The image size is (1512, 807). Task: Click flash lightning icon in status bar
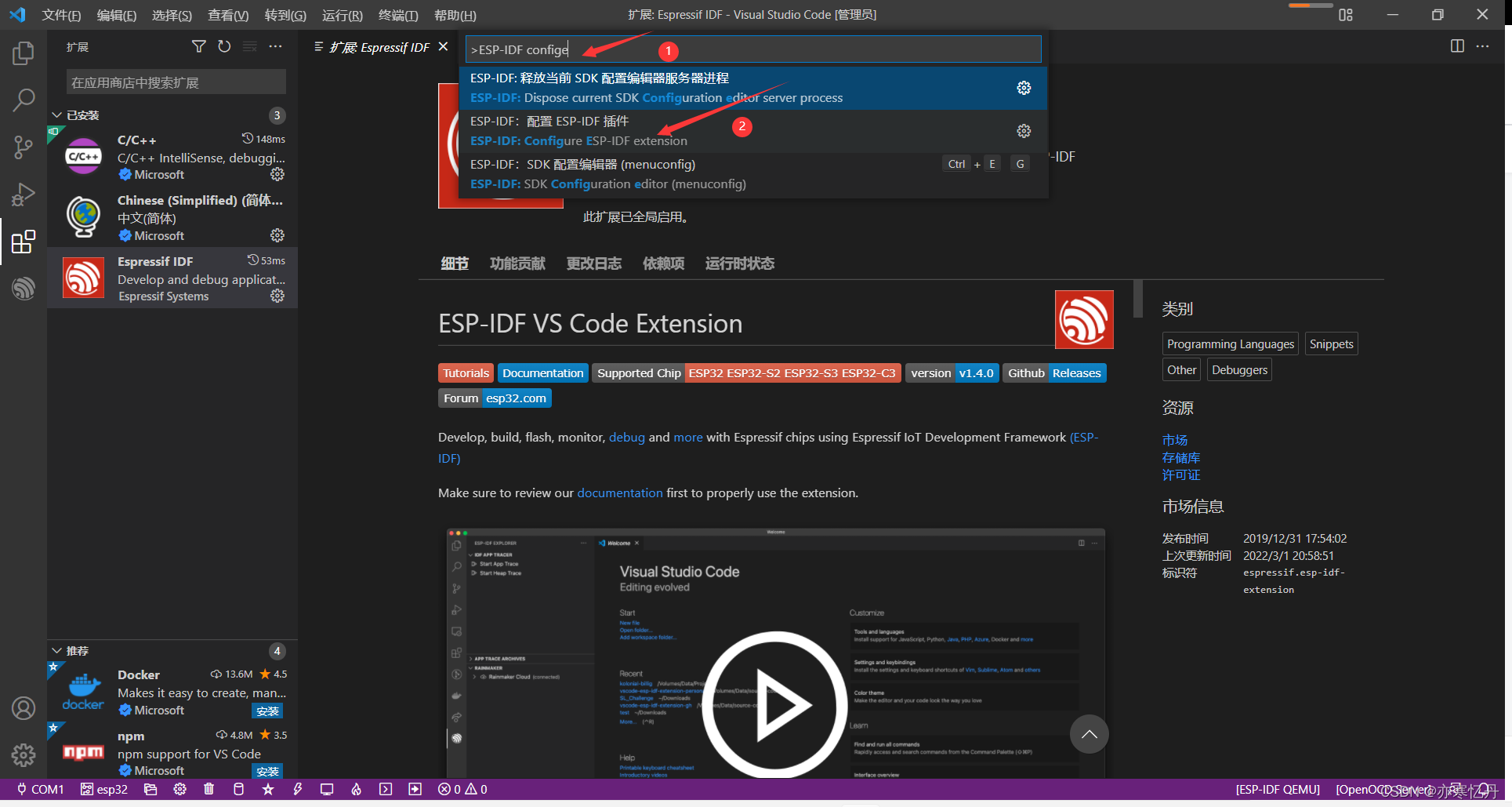(298, 789)
